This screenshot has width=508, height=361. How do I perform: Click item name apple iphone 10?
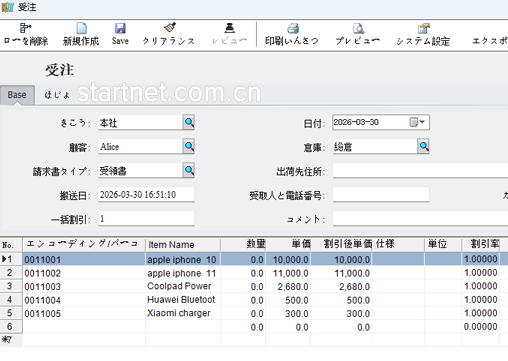(x=183, y=259)
